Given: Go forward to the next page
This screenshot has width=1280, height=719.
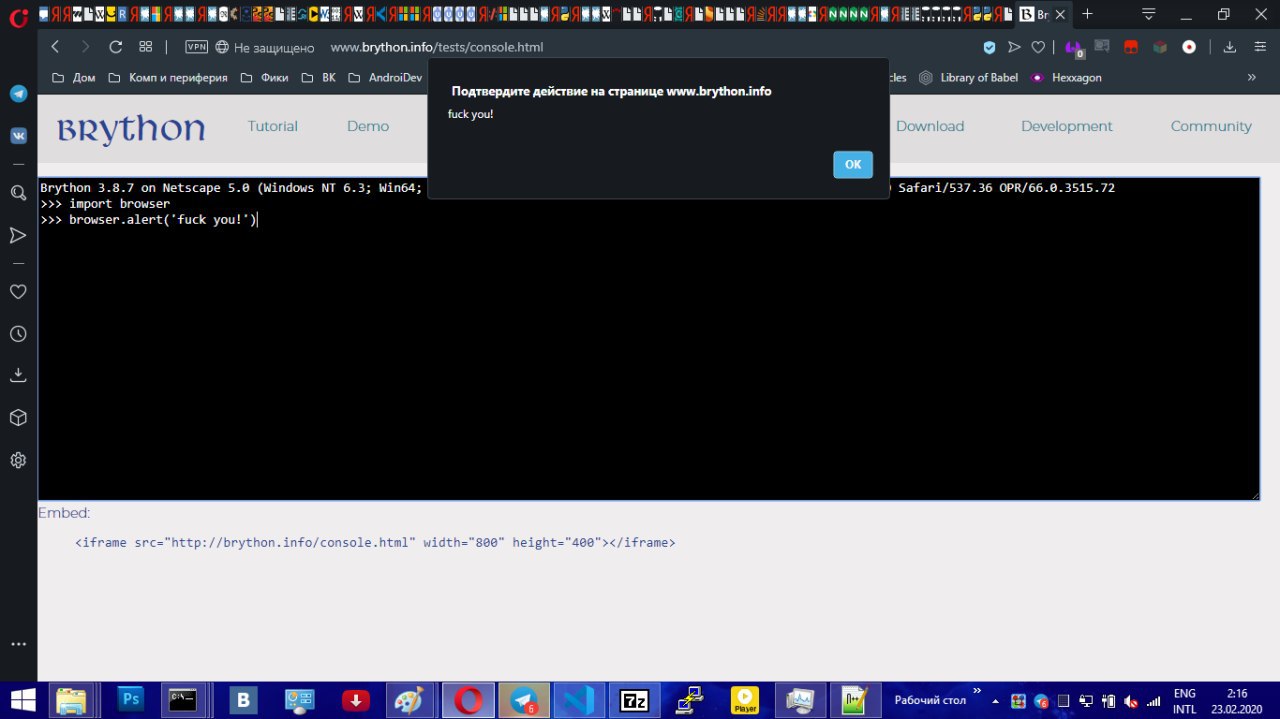Looking at the screenshot, I should coord(85,47).
